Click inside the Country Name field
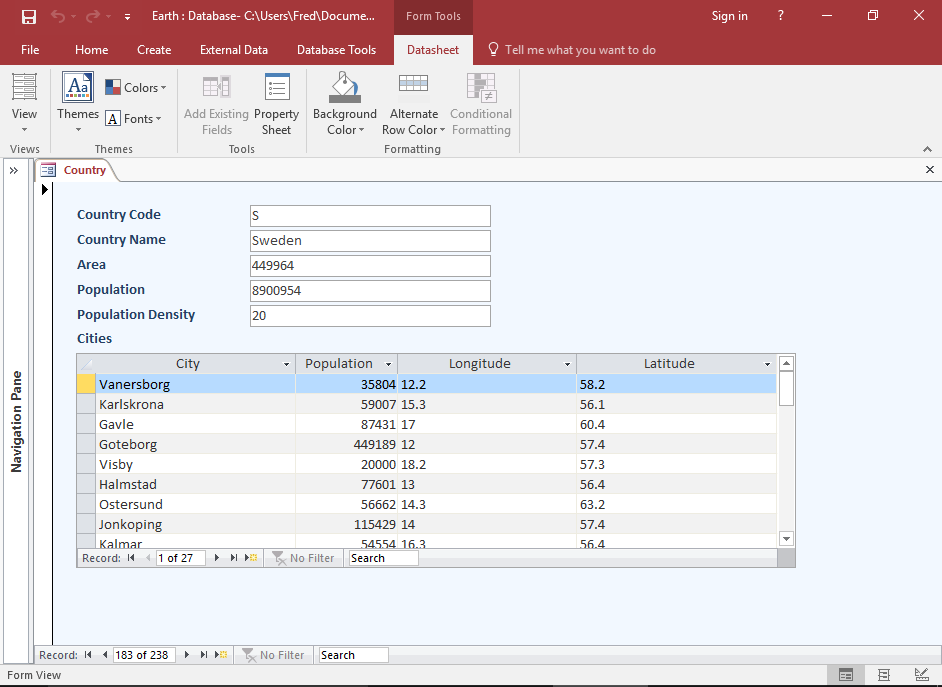The image size is (942, 687). [x=370, y=240]
